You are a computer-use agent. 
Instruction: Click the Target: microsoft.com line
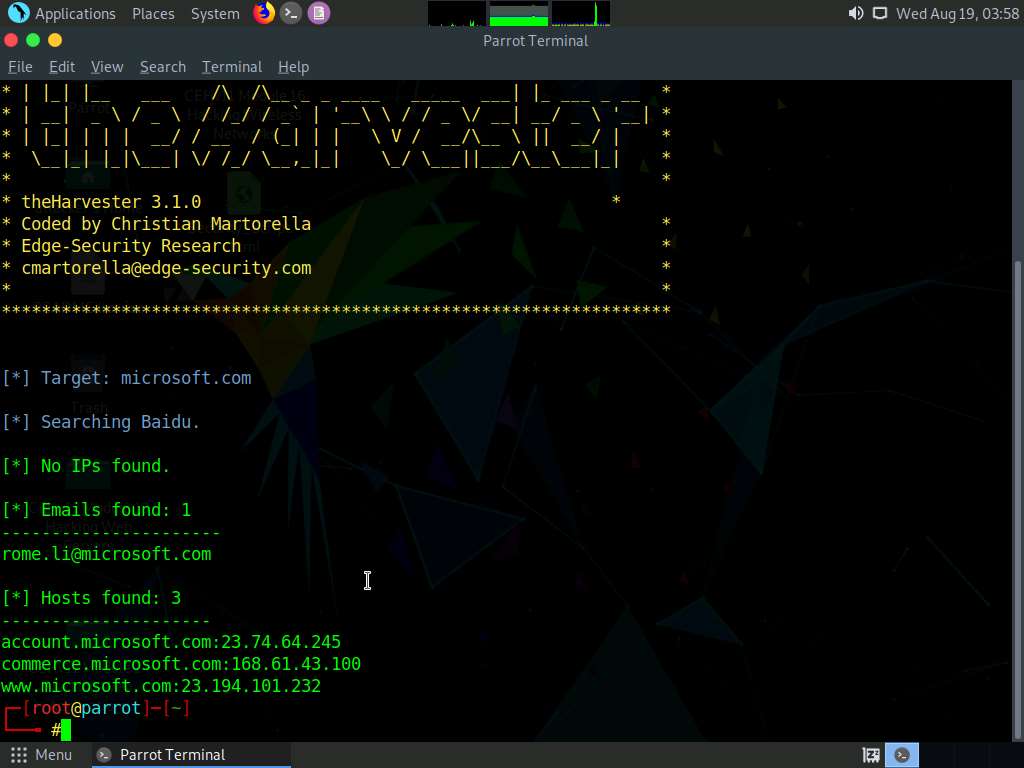point(127,378)
